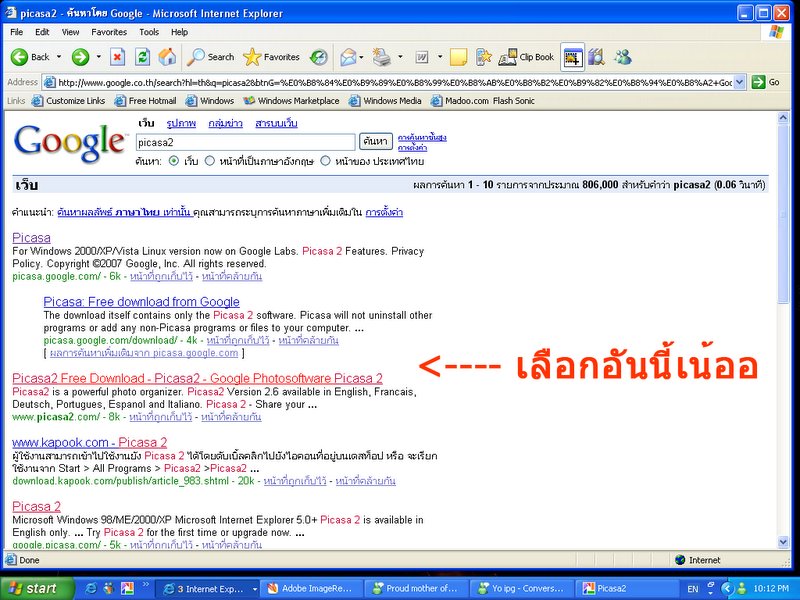The image size is (800, 600).
Task: Switch to Adobe ImageReady taskbar button
Action: [312, 589]
